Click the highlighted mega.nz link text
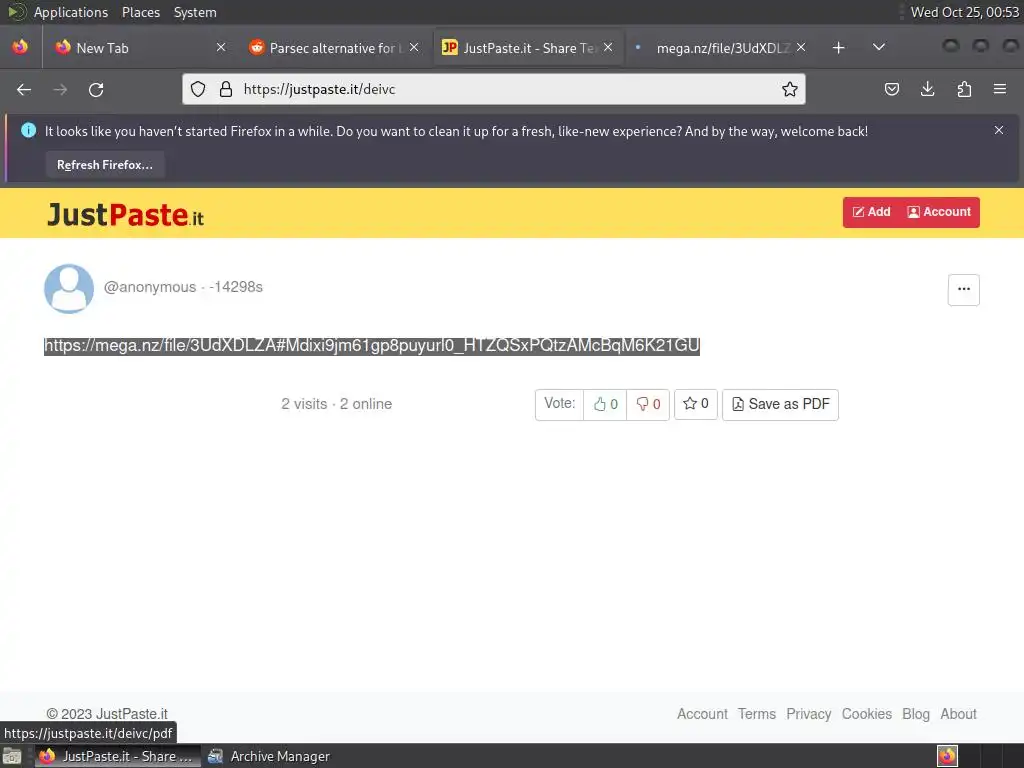Viewport: 1024px width, 768px height. (x=372, y=345)
